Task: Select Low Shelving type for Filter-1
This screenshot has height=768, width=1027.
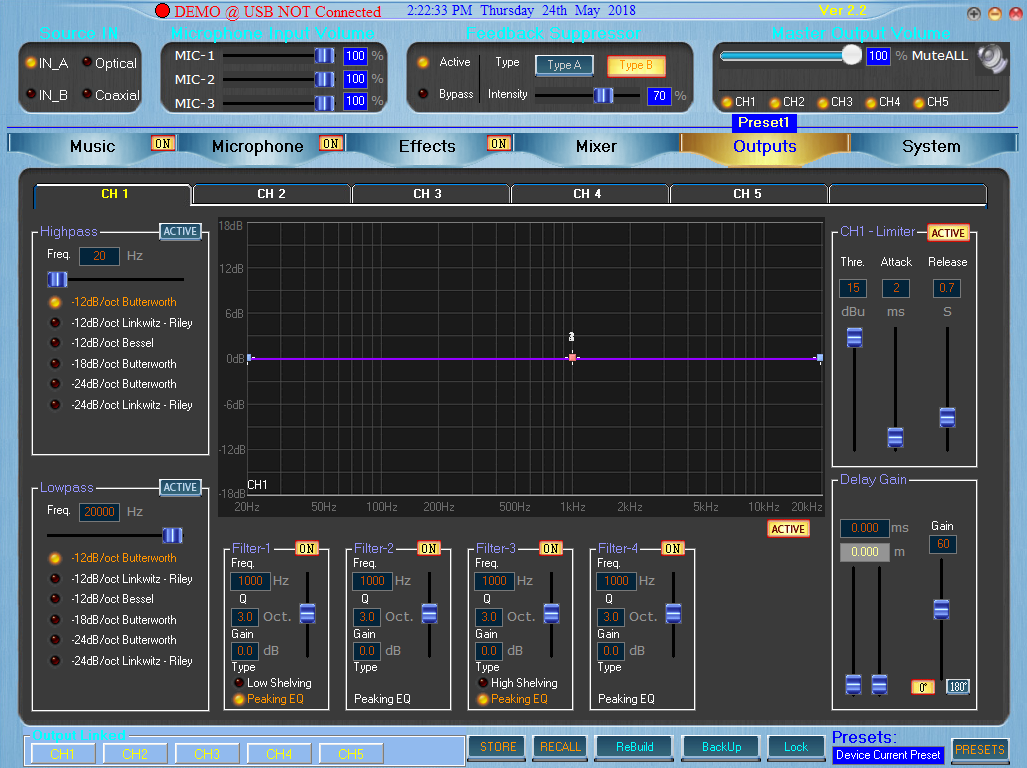Action: click(239, 682)
